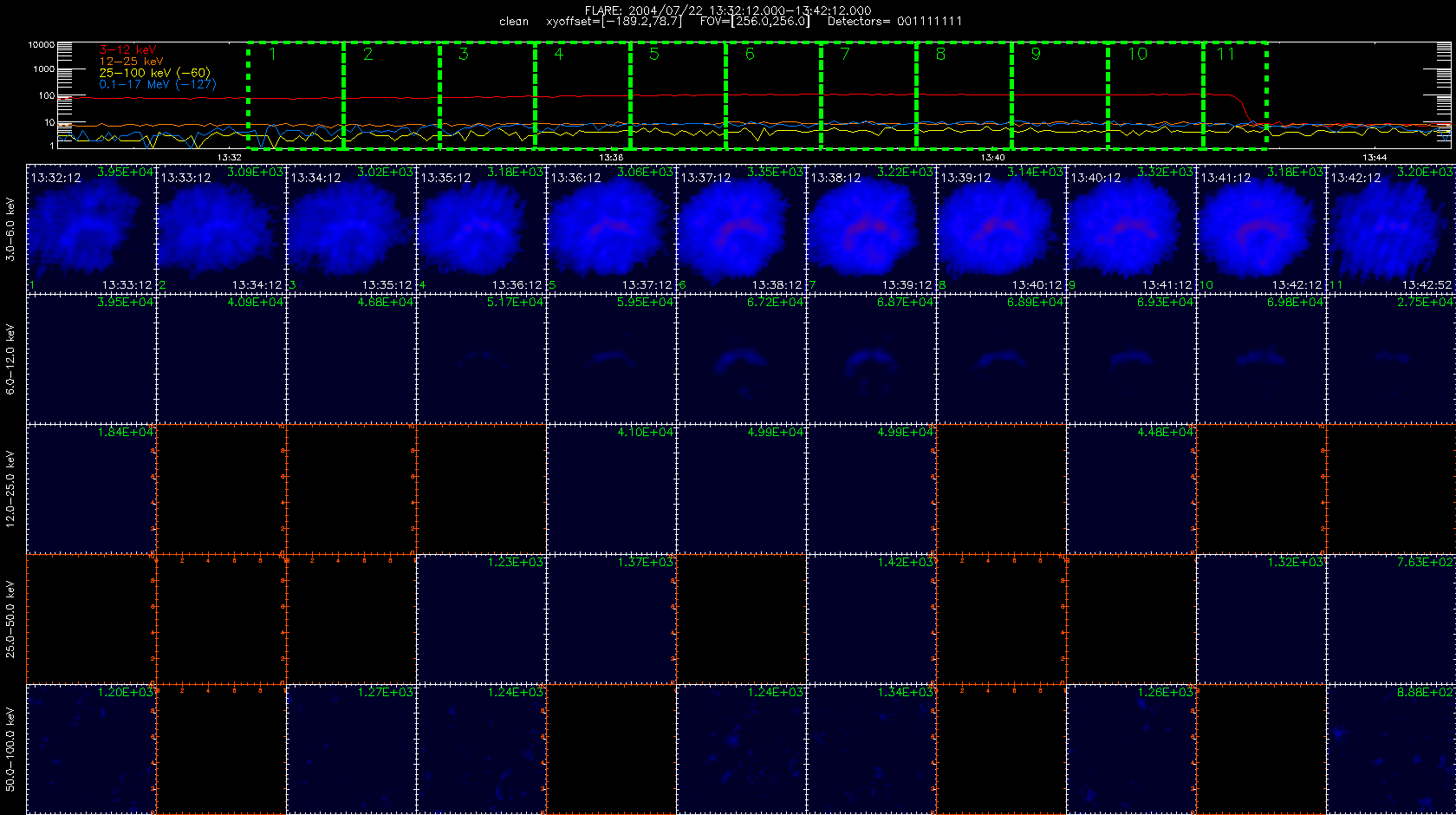Select interval 11 marker in light curve

(x=1225, y=55)
